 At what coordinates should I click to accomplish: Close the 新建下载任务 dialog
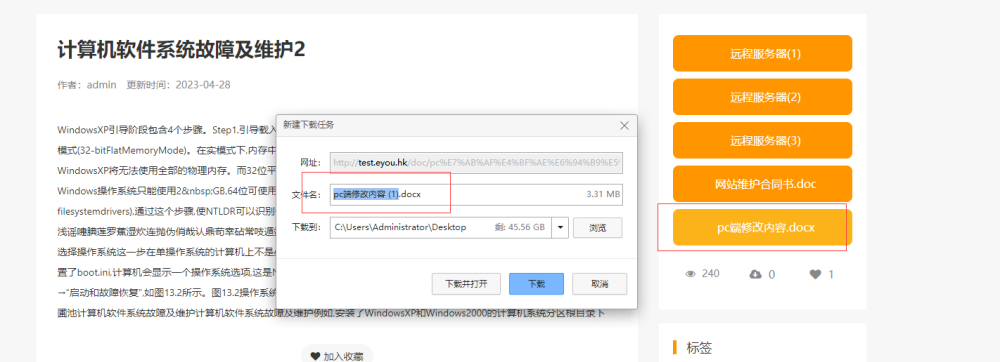coord(624,126)
